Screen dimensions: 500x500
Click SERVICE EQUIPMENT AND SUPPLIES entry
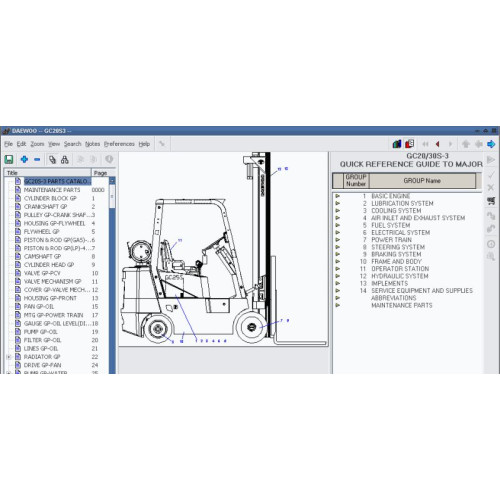point(422,291)
